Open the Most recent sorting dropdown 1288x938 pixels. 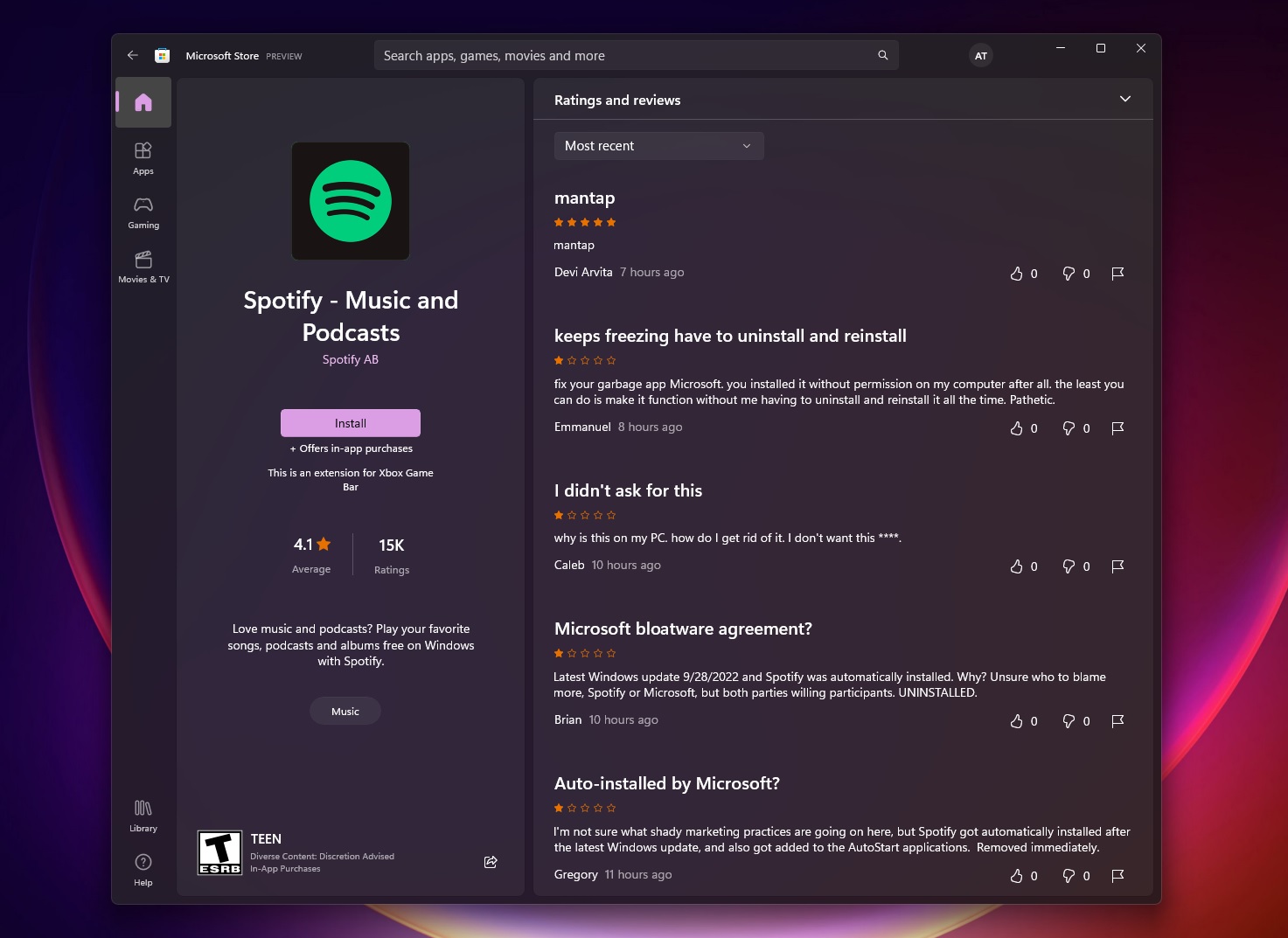click(x=658, y=145)
